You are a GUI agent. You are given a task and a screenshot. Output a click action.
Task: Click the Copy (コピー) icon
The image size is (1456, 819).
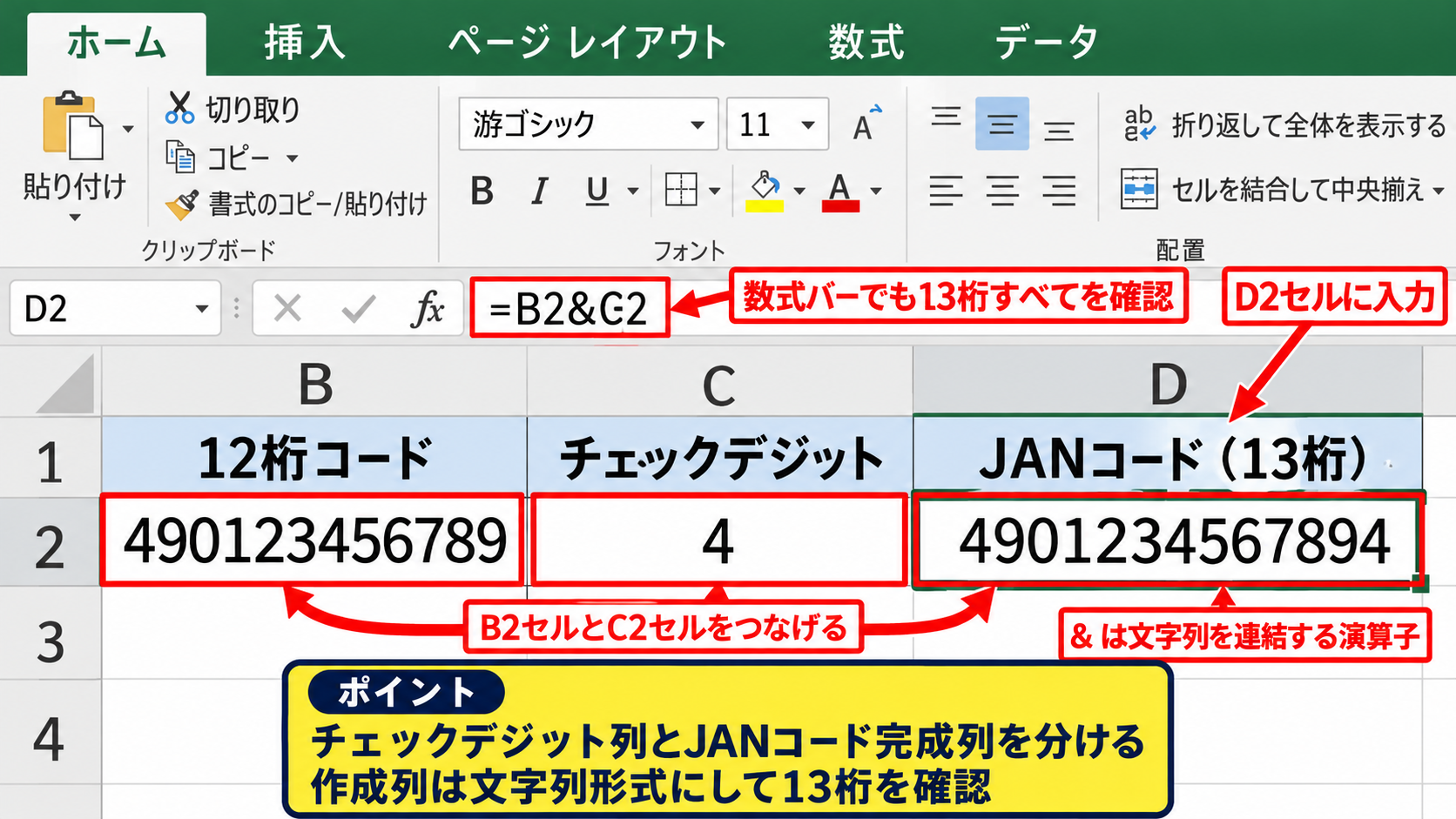pos(180,158)
